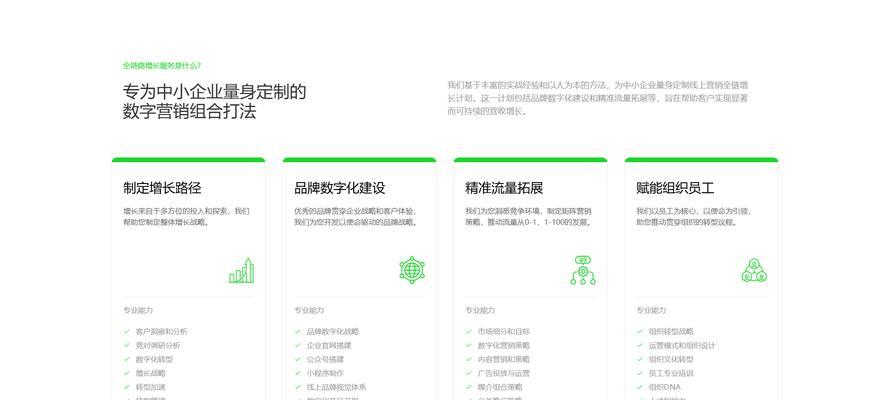Click the checkmark beside 内容营销和策略
The image size is (890, 400).
(469, 359)
